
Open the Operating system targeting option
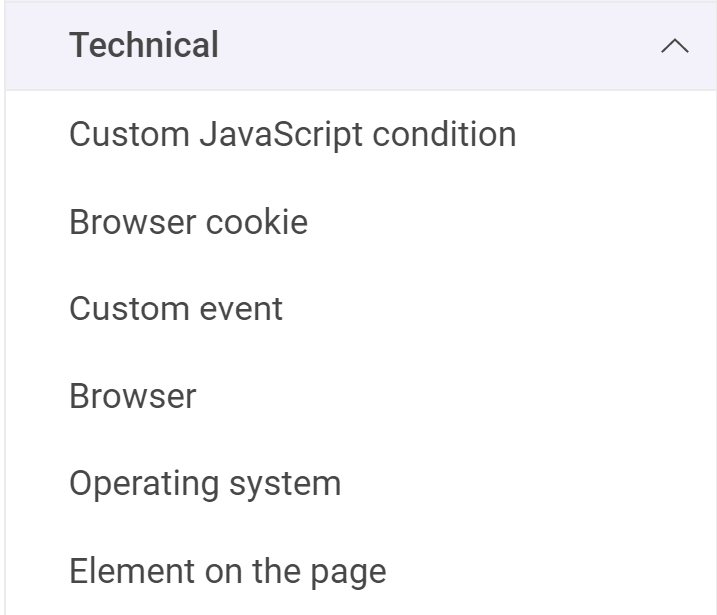coord(205,484)
